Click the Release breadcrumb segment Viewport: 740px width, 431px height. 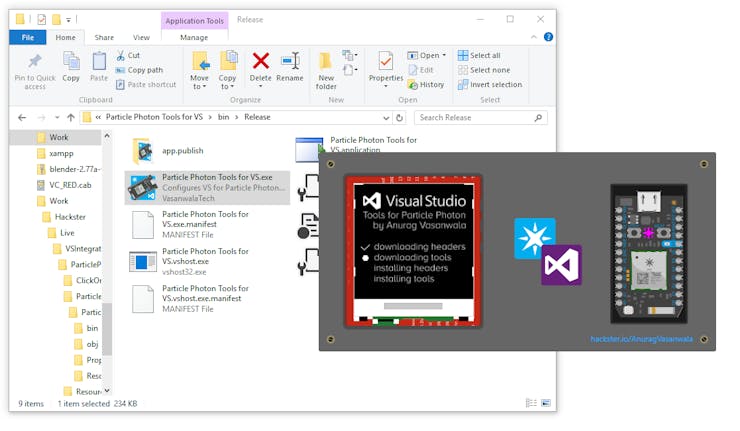click(x=257, y=117)
